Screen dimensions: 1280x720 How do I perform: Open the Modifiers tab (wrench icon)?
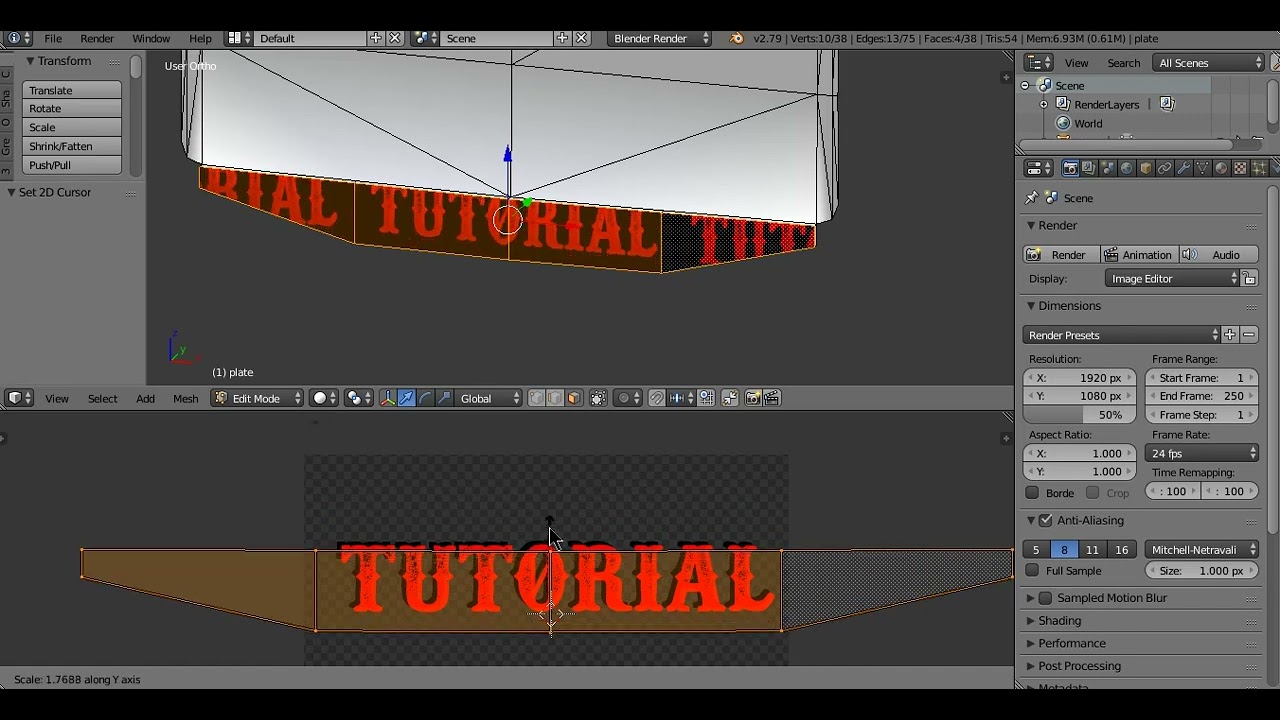pyautogui.click(x=1183, y=168)
